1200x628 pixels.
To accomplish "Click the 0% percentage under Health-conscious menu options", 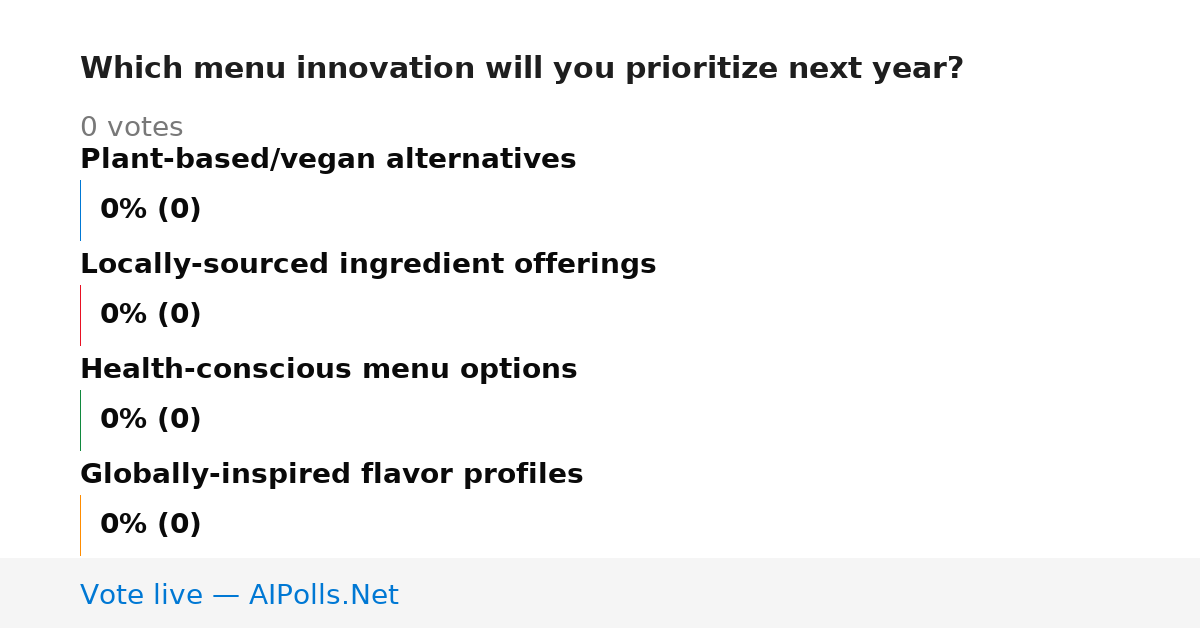I will [x=124, y=420].
